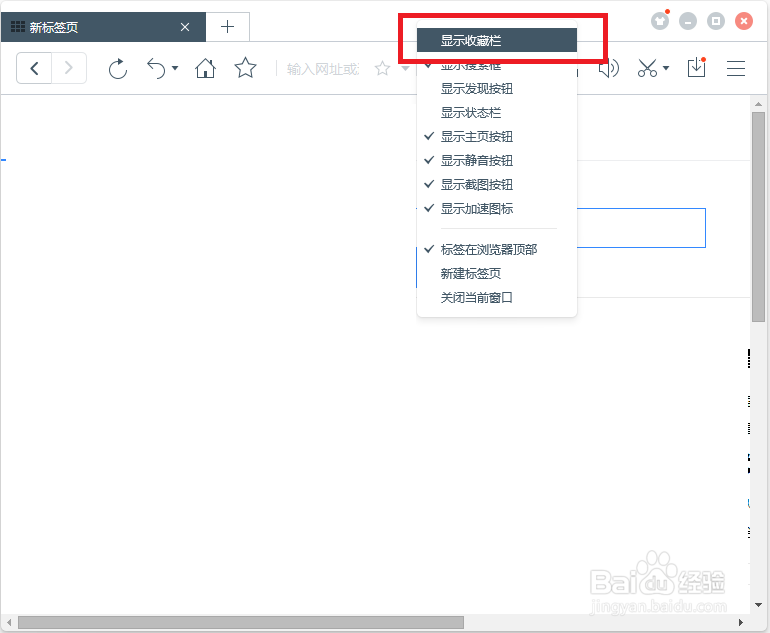Click the horizontal scrollbar thumb

[241, 622]
